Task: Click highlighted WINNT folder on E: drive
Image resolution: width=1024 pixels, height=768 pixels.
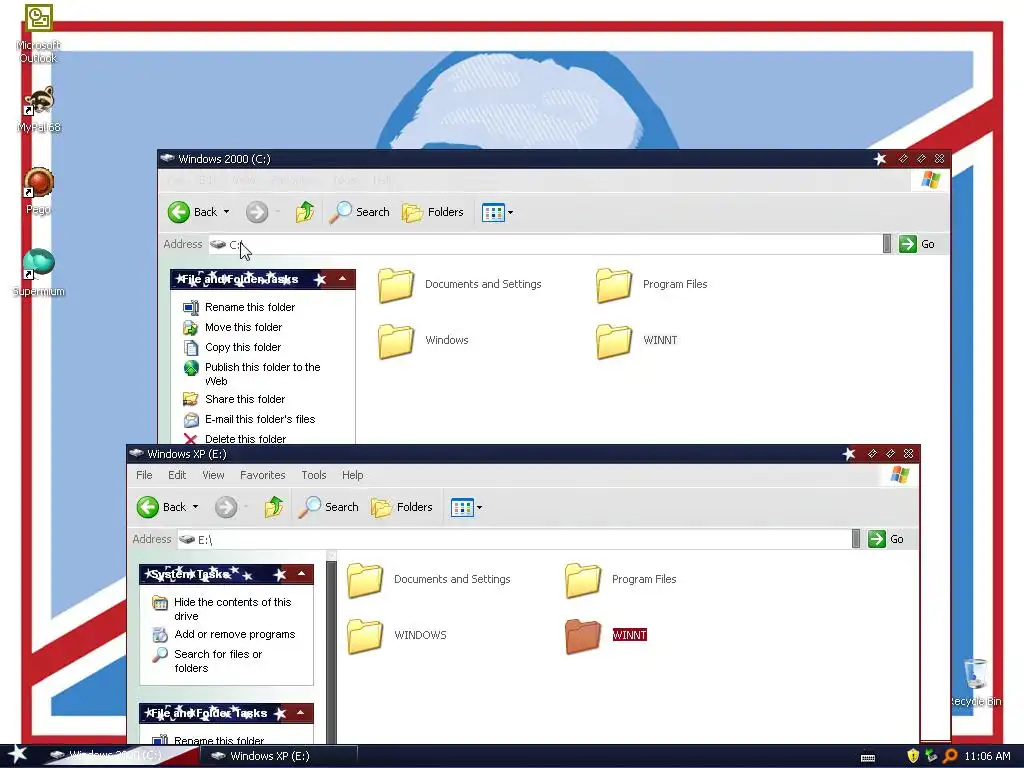Action: [606, 636]
